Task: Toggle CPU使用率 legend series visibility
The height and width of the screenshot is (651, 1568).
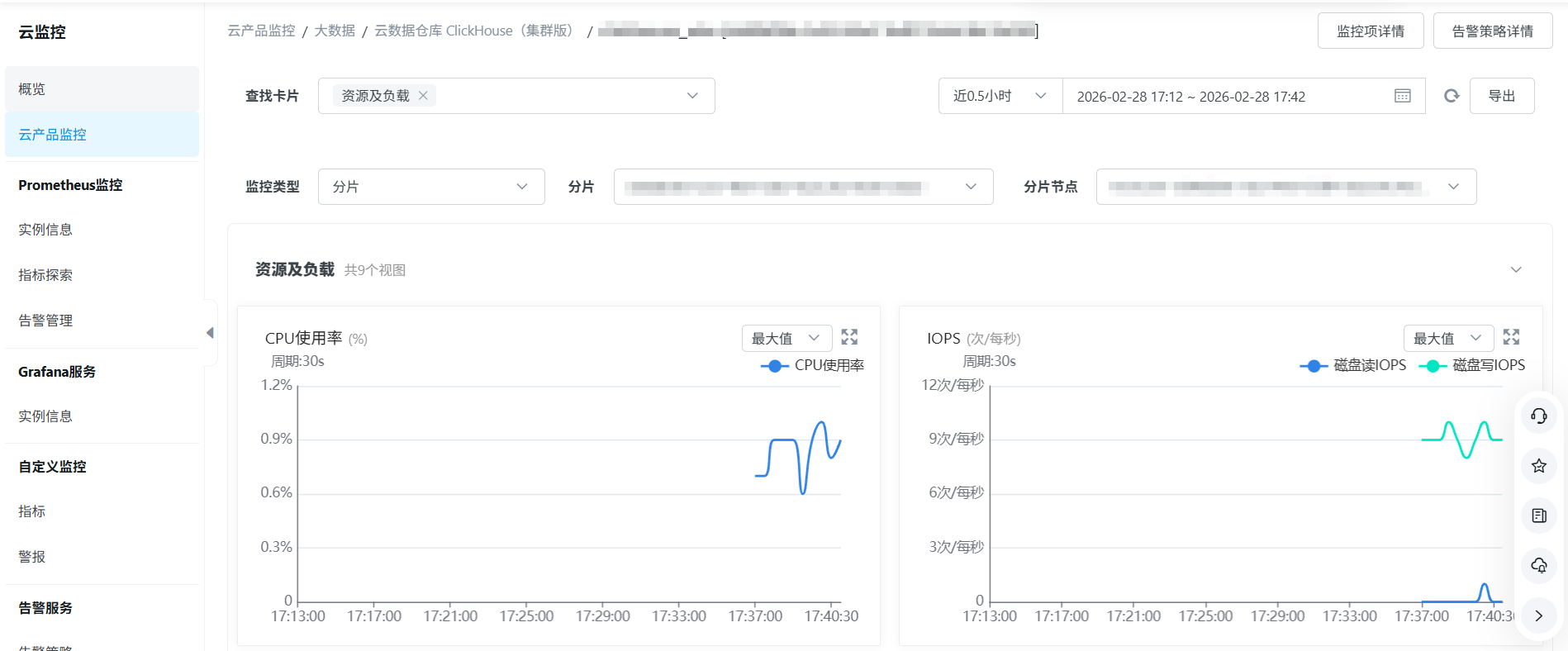Action: point(812,365)
